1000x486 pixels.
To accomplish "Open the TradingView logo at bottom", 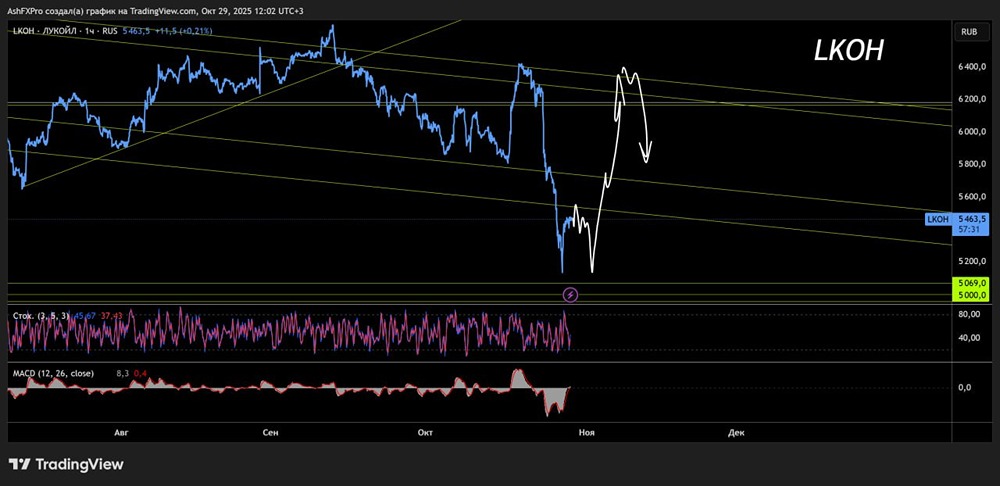I will coord(66,464).
